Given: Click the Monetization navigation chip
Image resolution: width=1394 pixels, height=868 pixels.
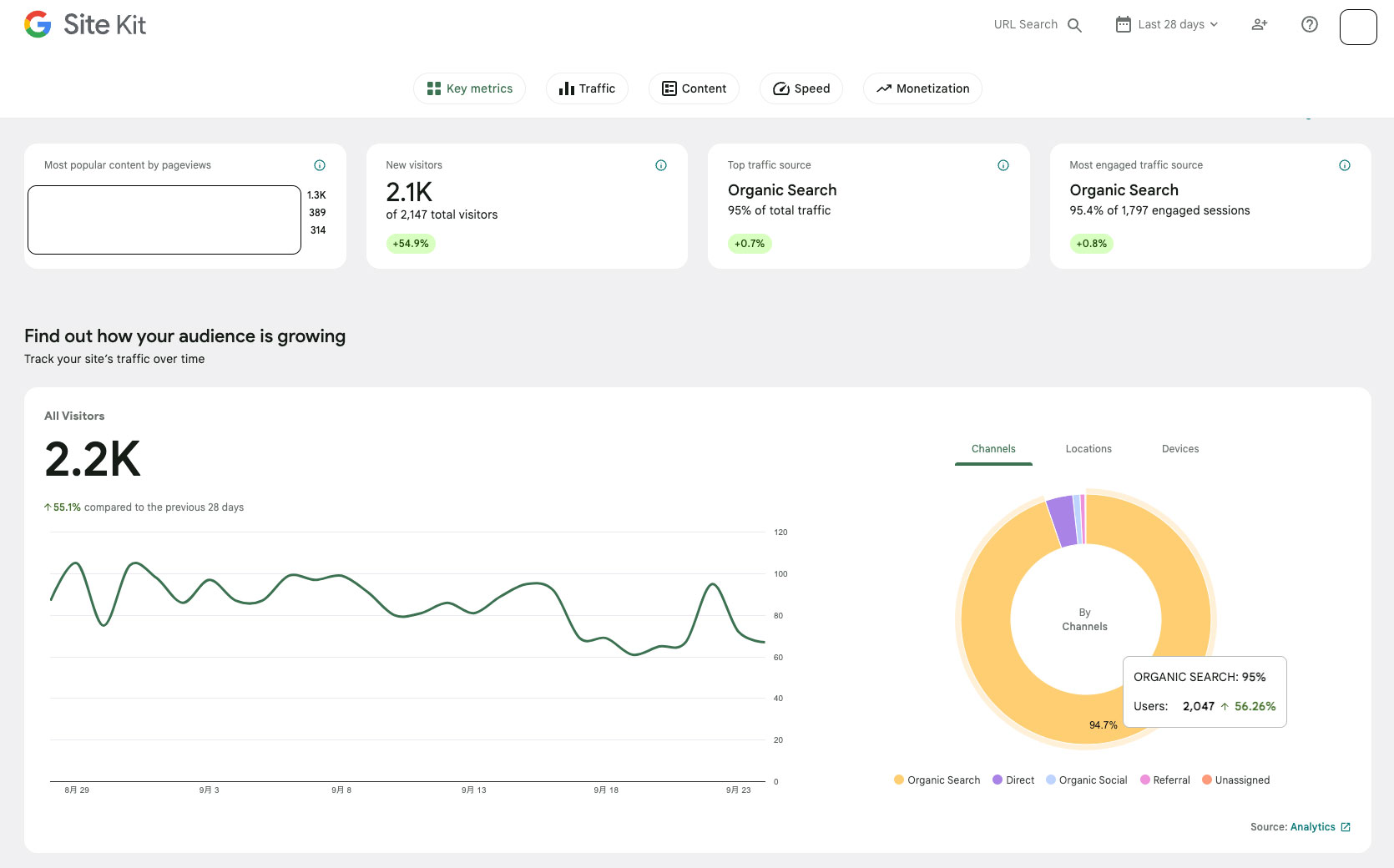Looking at the screenshot, I should [x=922, y=88].
